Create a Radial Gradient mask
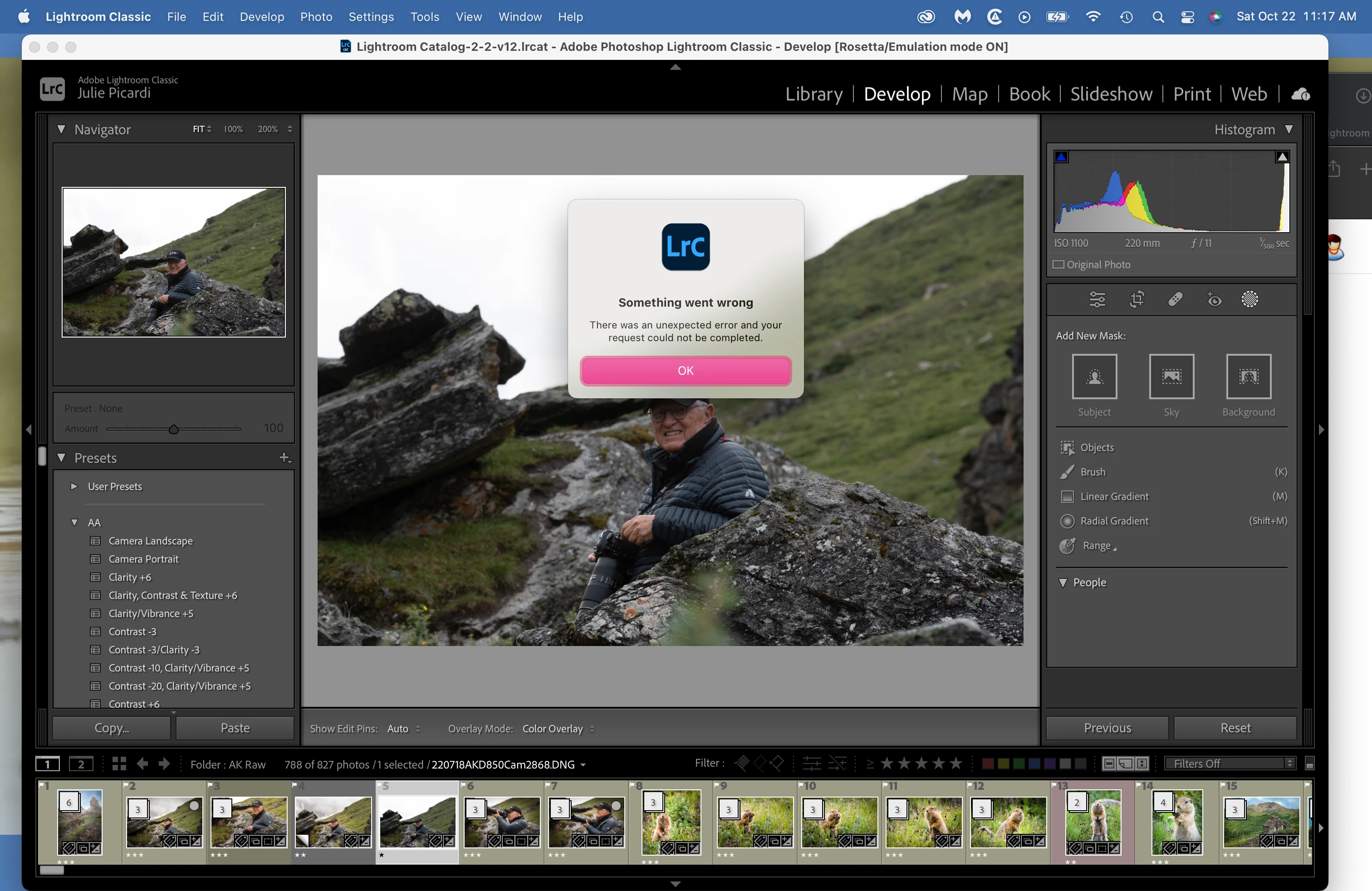The image size is (1372, 891). 1114,521
